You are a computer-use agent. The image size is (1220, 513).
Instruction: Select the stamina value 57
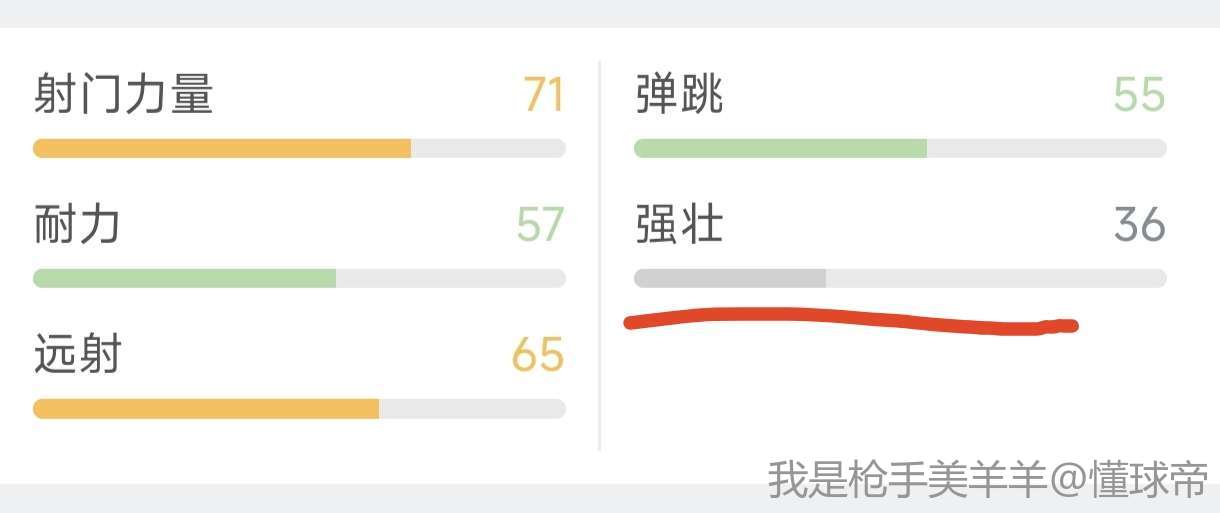click(x=540, y=225)
